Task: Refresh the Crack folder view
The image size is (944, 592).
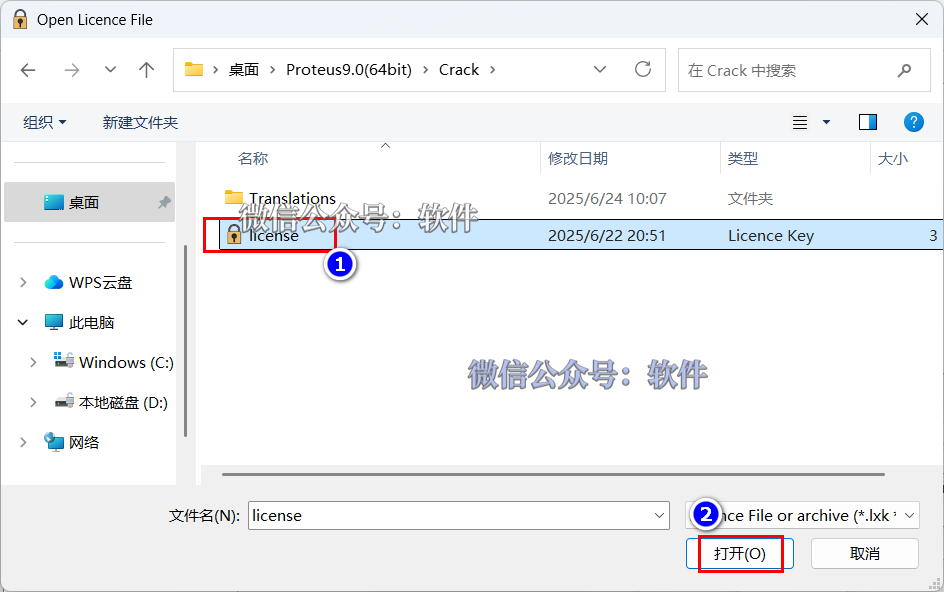Action: (643, 69)
